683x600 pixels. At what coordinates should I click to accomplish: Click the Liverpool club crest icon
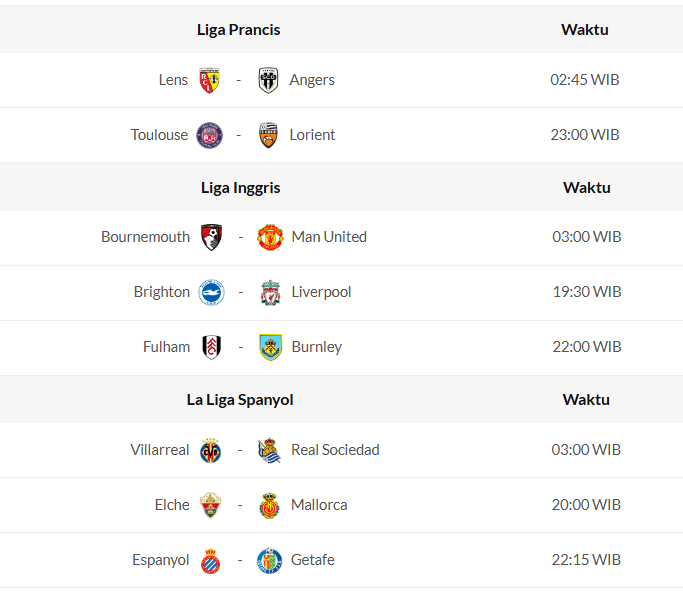tap(270, 293)
